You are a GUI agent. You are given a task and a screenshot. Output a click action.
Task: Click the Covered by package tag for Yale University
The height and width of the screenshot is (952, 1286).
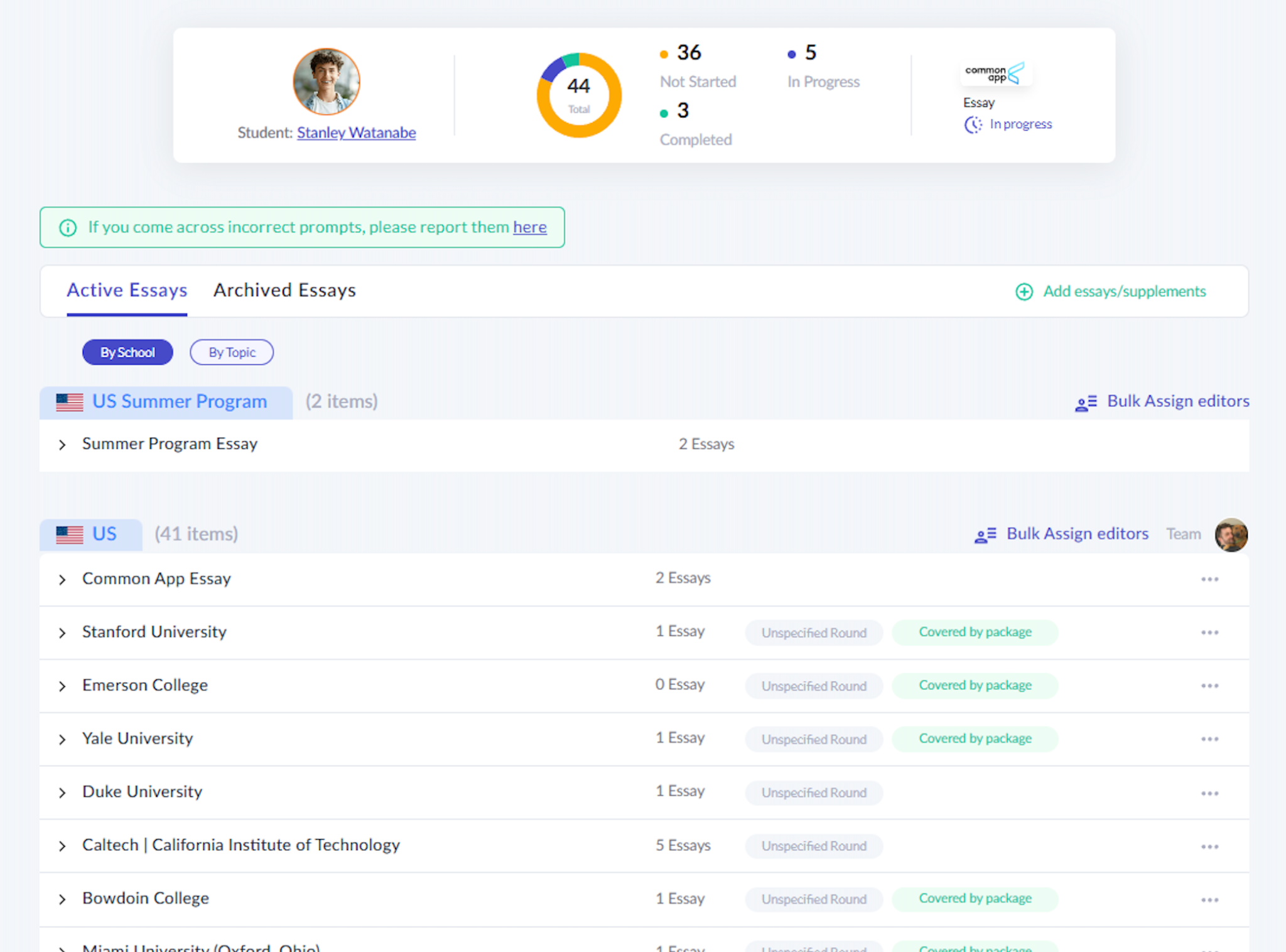coord(975,738)
